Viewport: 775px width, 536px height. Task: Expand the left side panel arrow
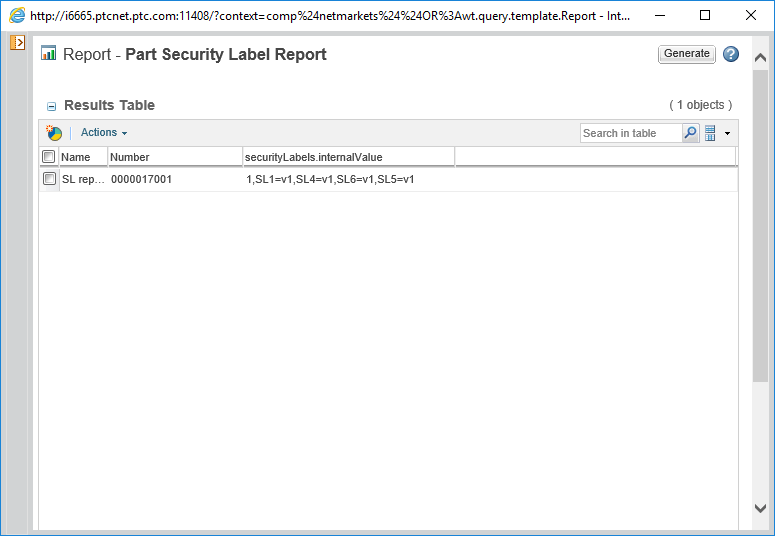17,43
